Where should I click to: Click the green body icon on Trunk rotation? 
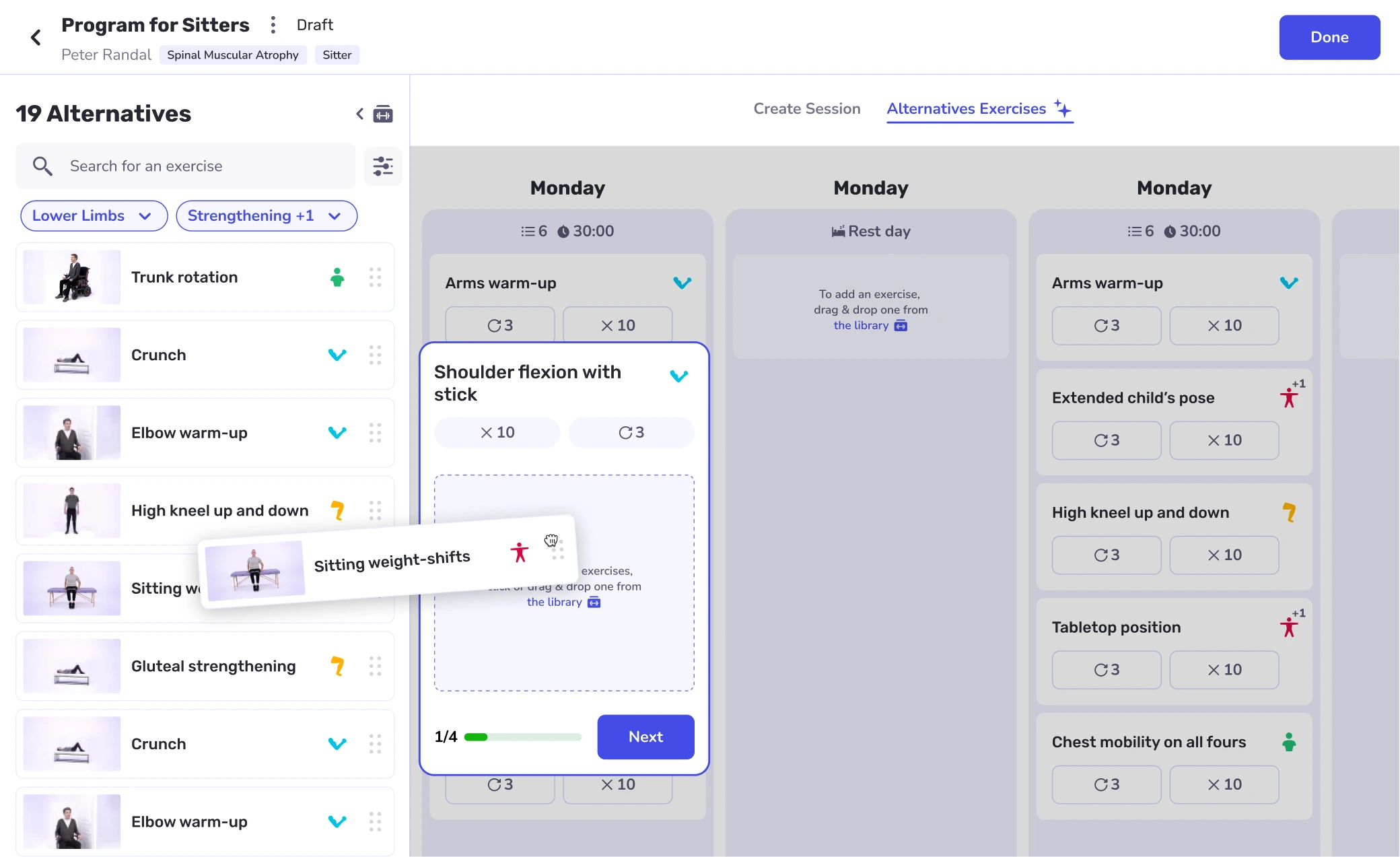point(338,277)
